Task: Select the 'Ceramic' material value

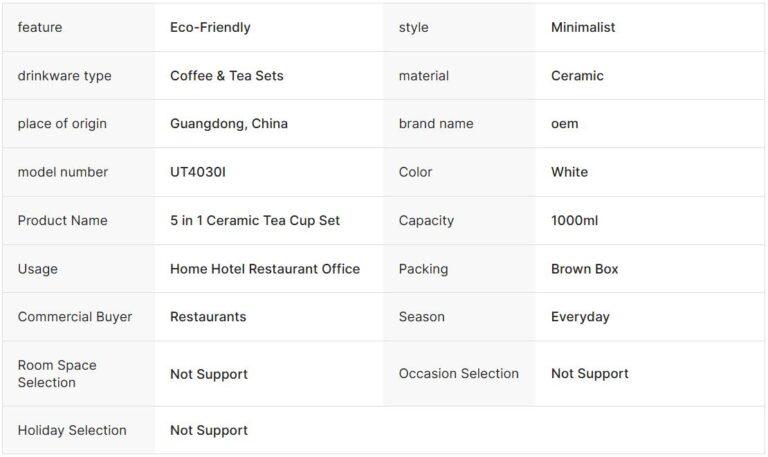Action: (577, 76)
